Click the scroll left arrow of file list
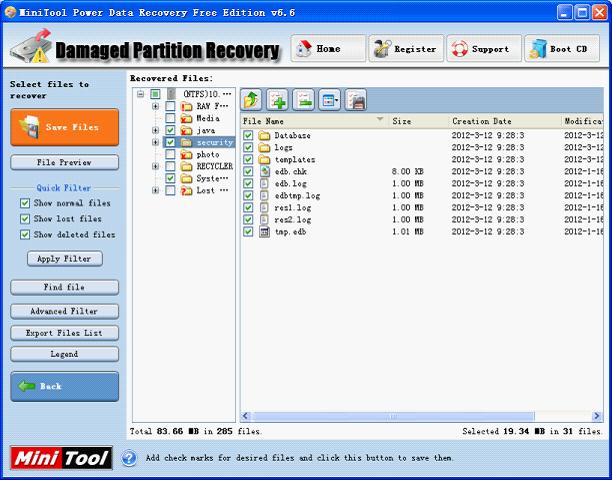 click(246, 416)
